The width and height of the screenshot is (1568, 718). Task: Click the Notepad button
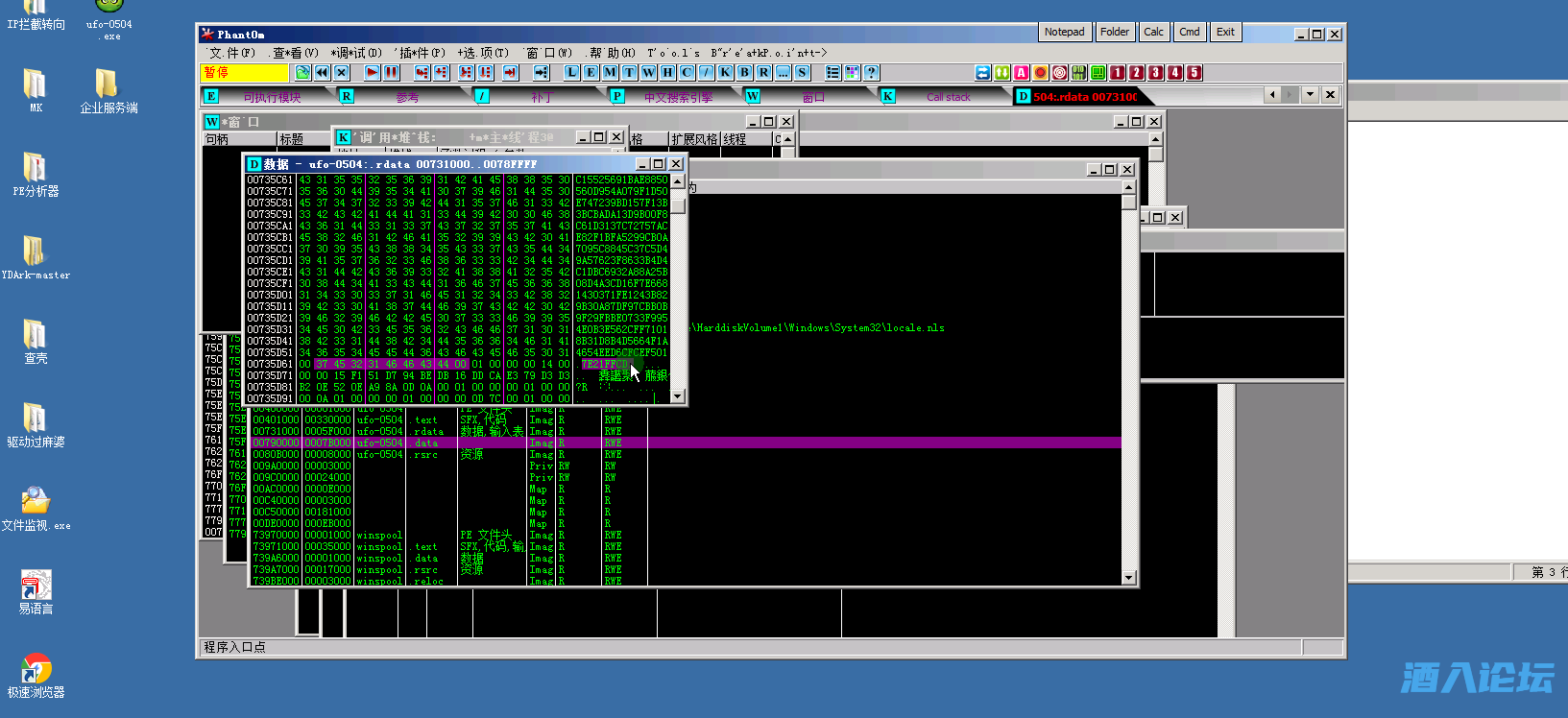tap(1064, 33)
